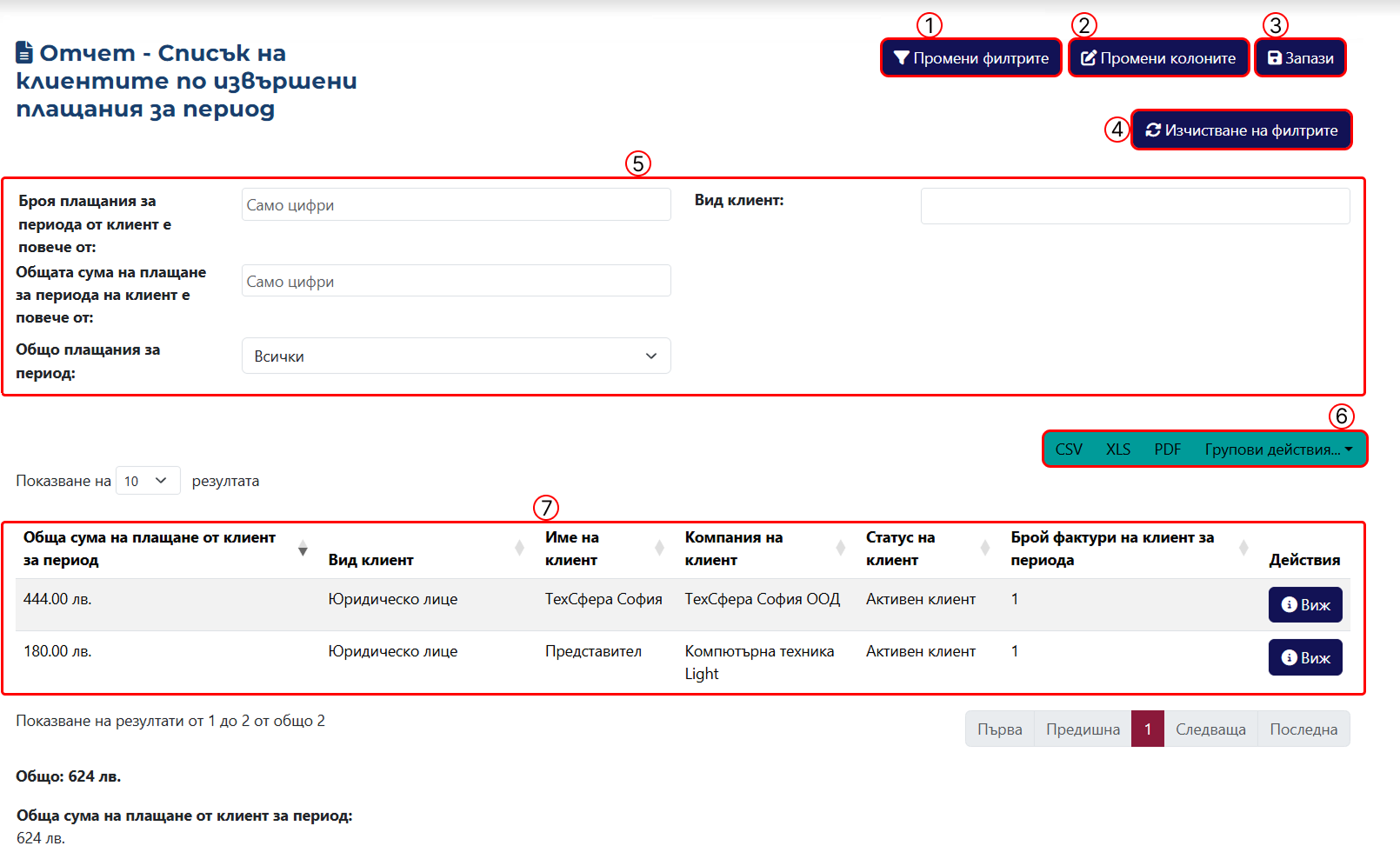The width and height of the screenshot is (1400, 859).
Task: Click the 'Вид клиент' filter field
Action: [1135, 206]
